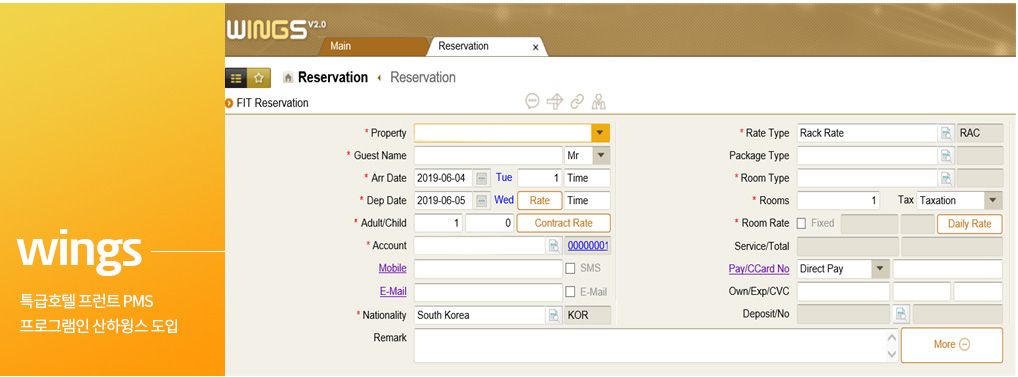
Task: Click the Package Type input field
Action: click(x=867, y=156)
